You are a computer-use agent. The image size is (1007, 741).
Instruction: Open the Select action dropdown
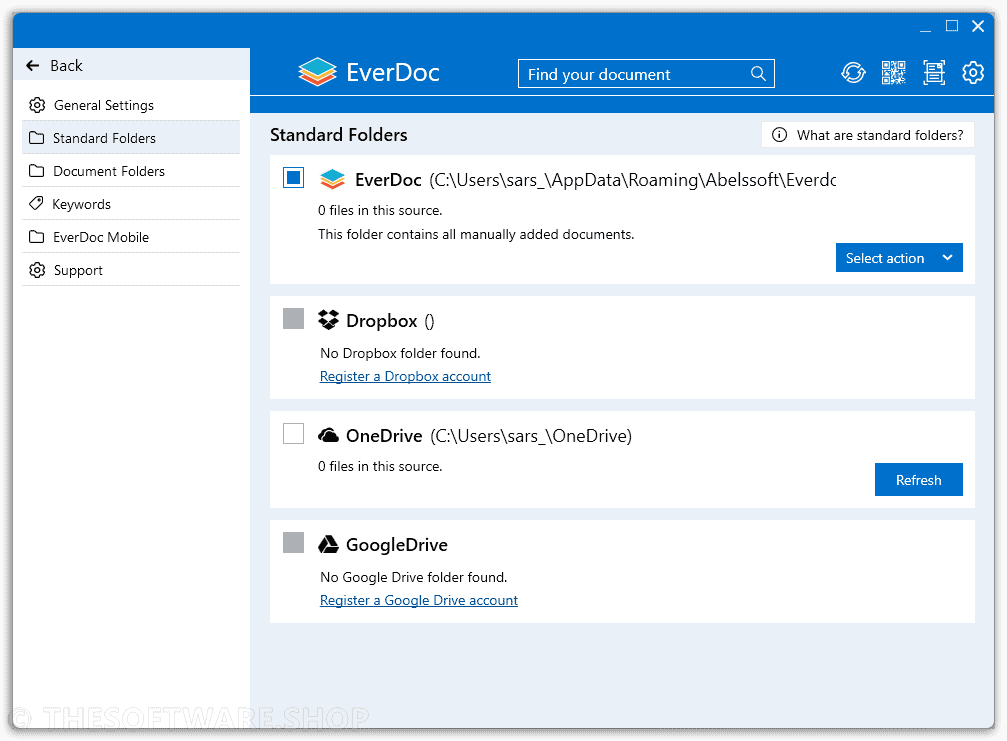(x=899, y=257)
